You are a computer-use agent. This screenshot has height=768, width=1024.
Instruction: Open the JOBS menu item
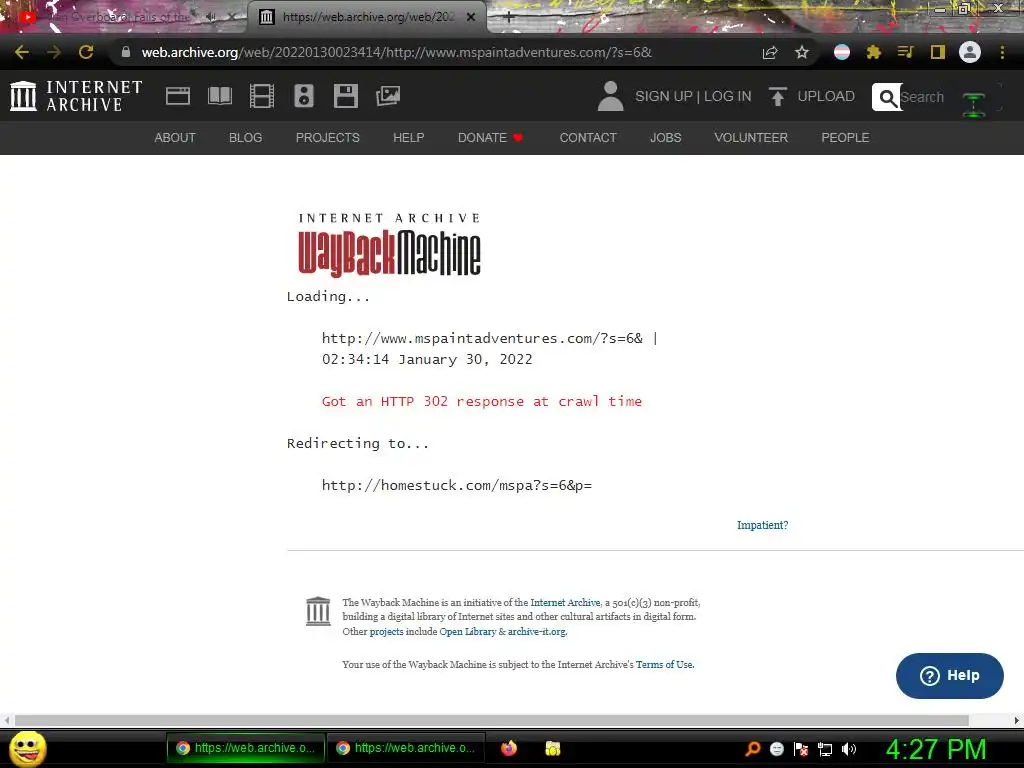pyautogui.click(x=665, y=138)
